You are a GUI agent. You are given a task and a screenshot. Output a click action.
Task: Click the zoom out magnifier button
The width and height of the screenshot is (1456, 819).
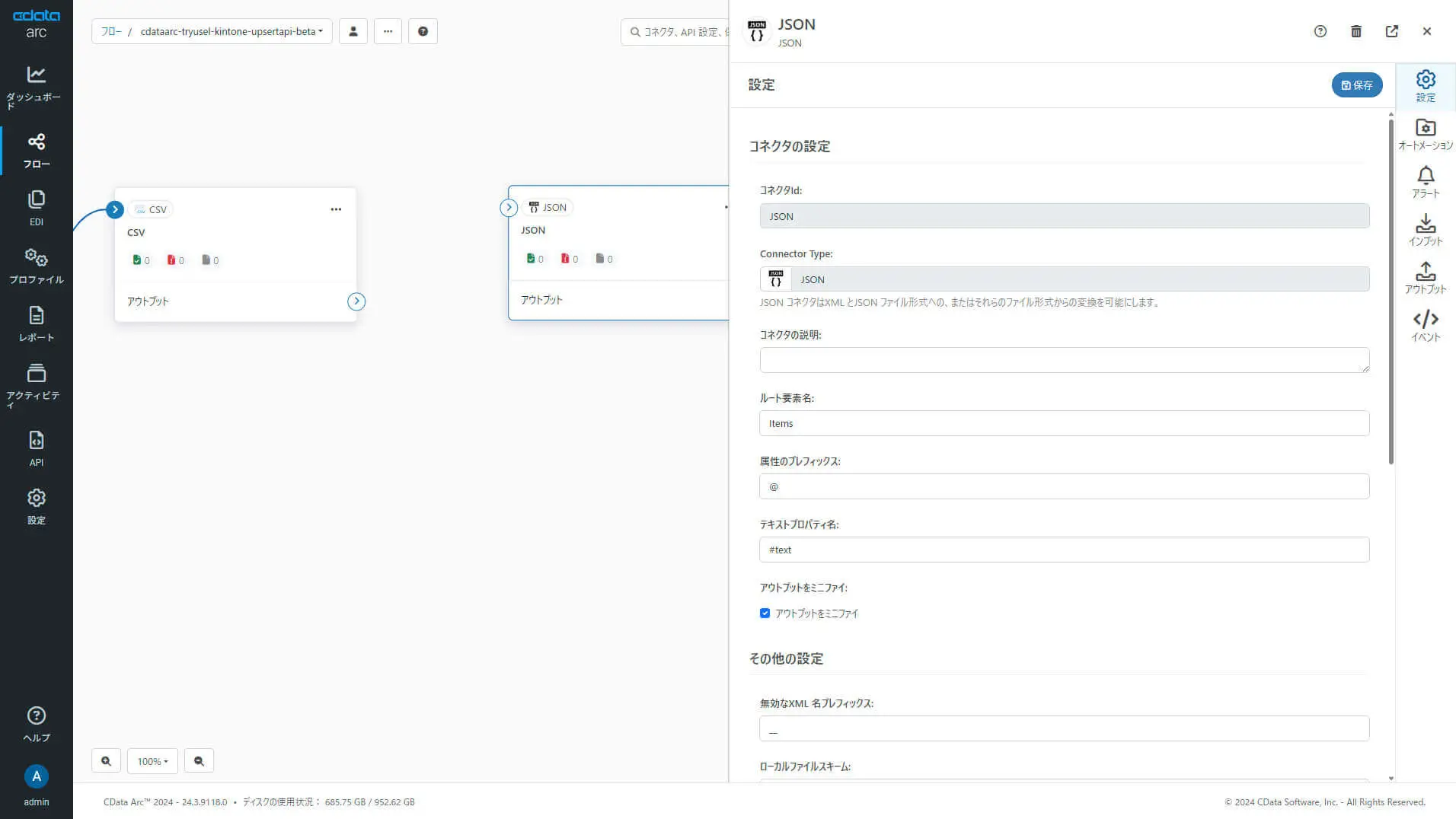pyautogui.click(x=199, y=761)
